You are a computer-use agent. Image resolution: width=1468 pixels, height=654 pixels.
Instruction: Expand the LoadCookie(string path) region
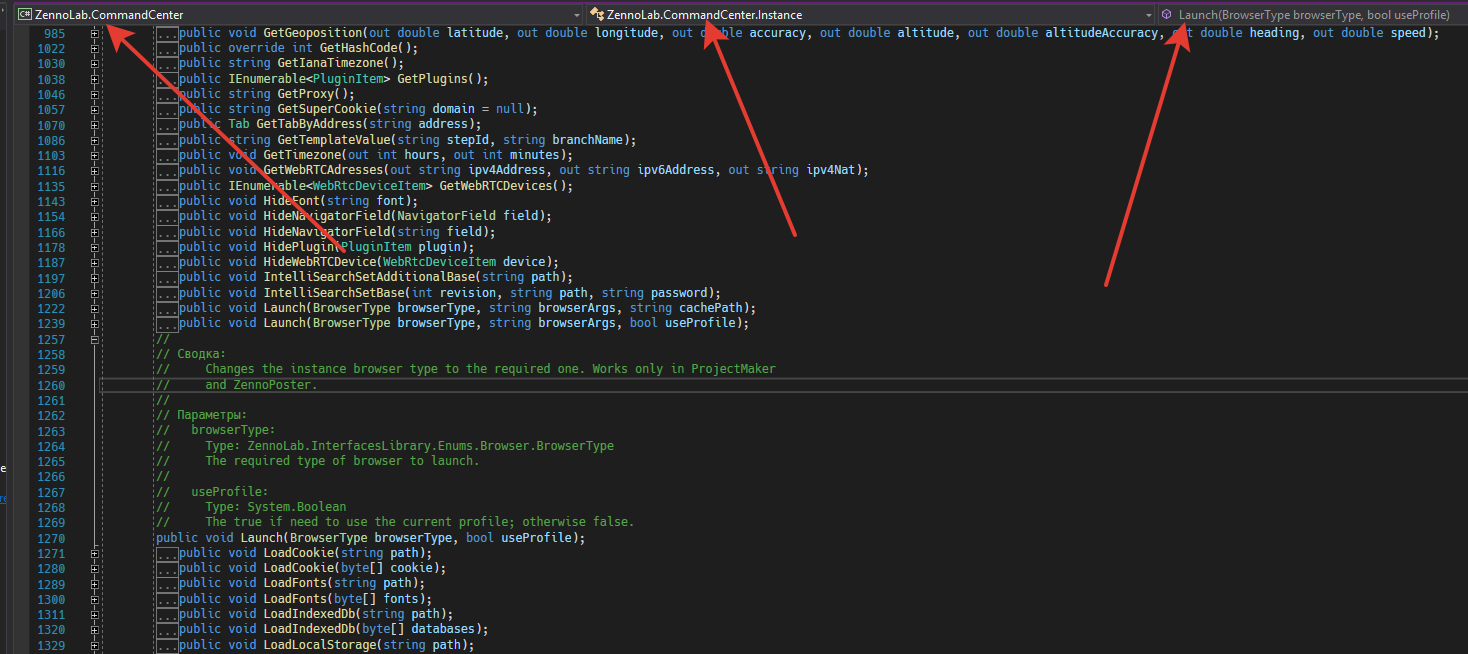click(95, 553)
